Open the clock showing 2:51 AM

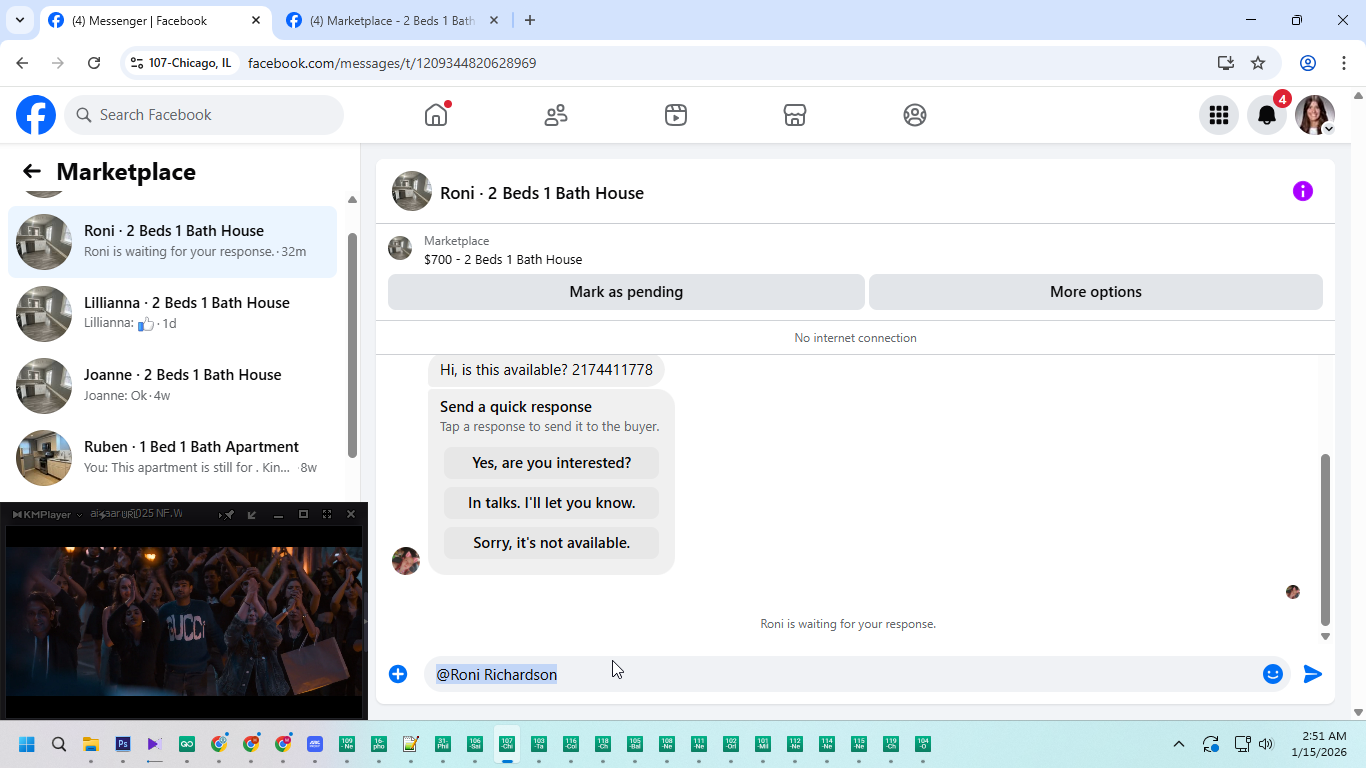(x=1319, y=744)
